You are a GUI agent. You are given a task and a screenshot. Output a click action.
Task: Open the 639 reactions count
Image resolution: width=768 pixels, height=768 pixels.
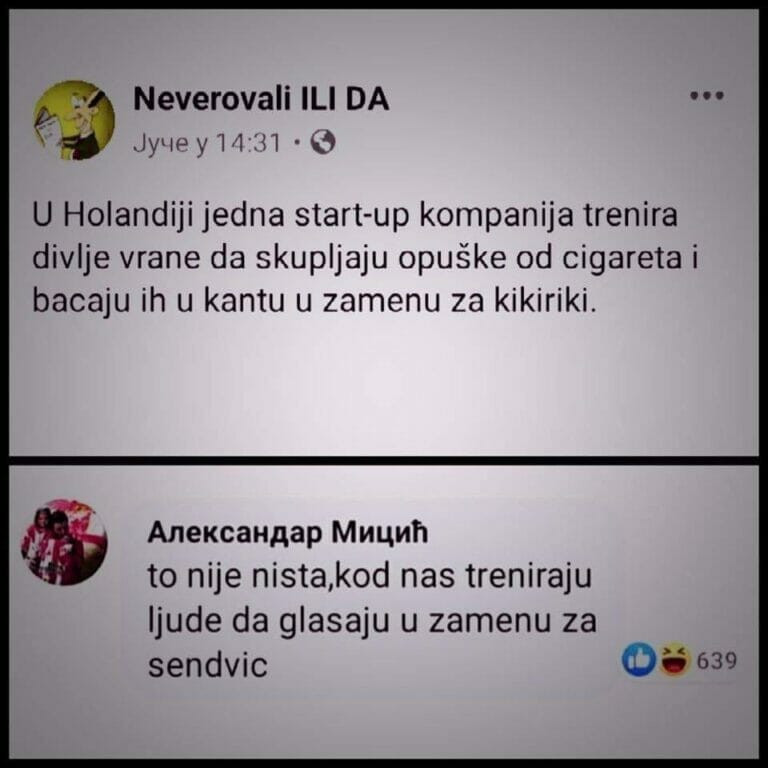[x=717, y=661]
